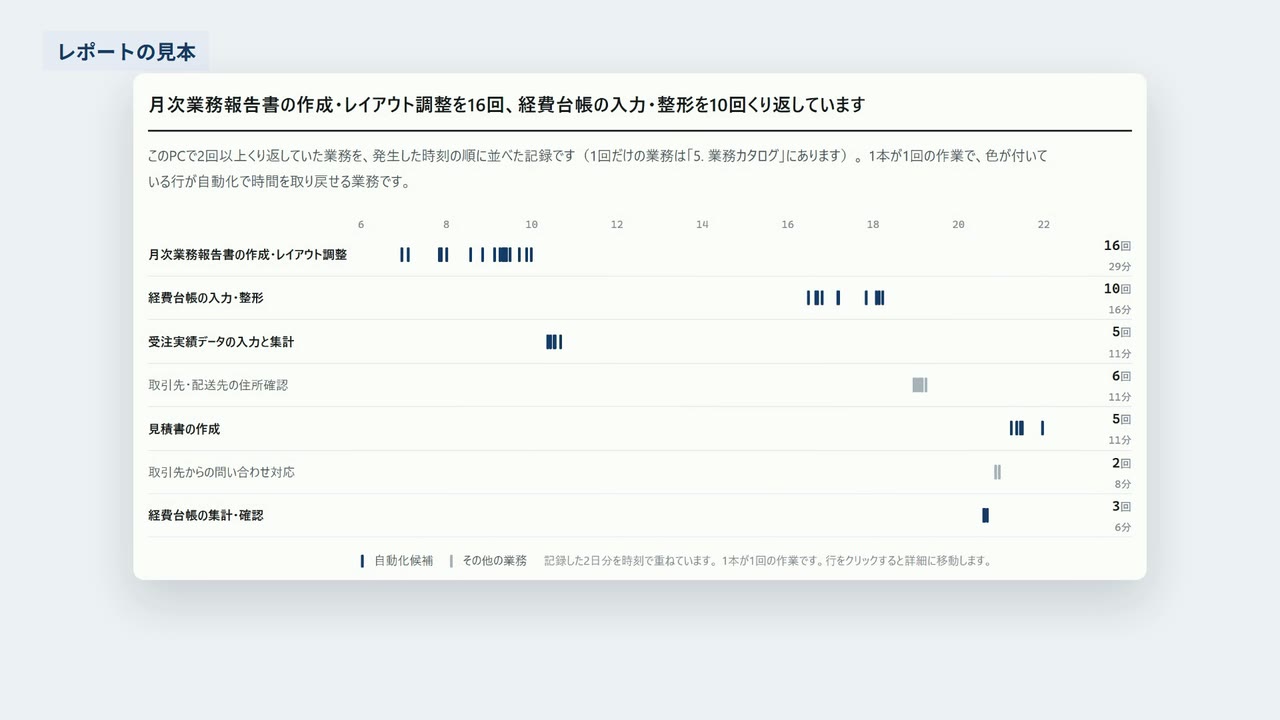
Task: Click the 2回 count value
Action: (1121, 463)
